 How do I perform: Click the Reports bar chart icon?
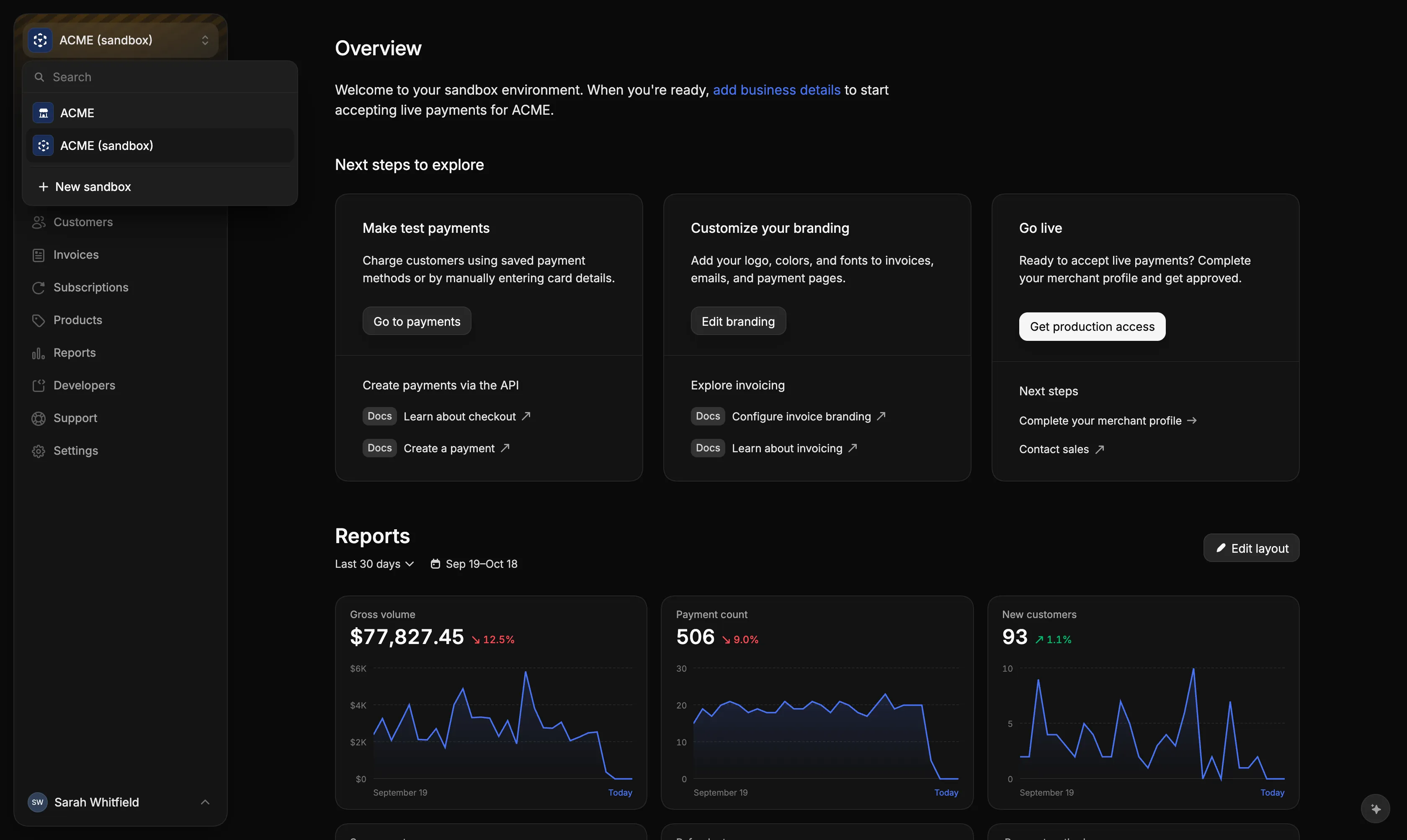tap(39, 353)
